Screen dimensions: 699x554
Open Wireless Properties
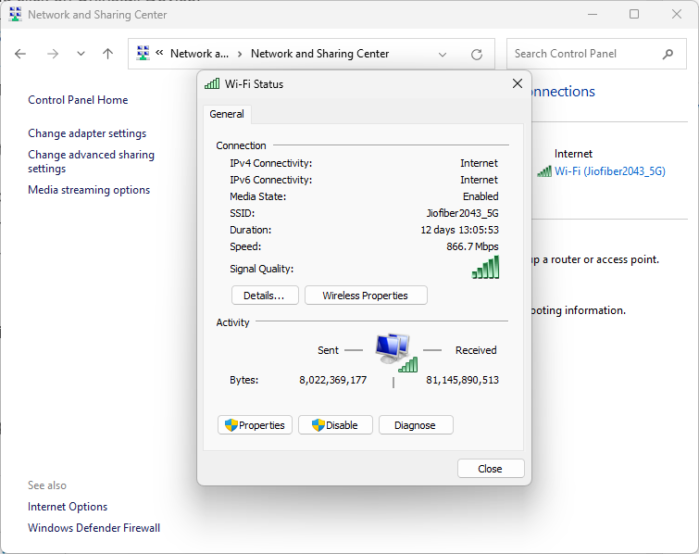[x=365, y=296]
